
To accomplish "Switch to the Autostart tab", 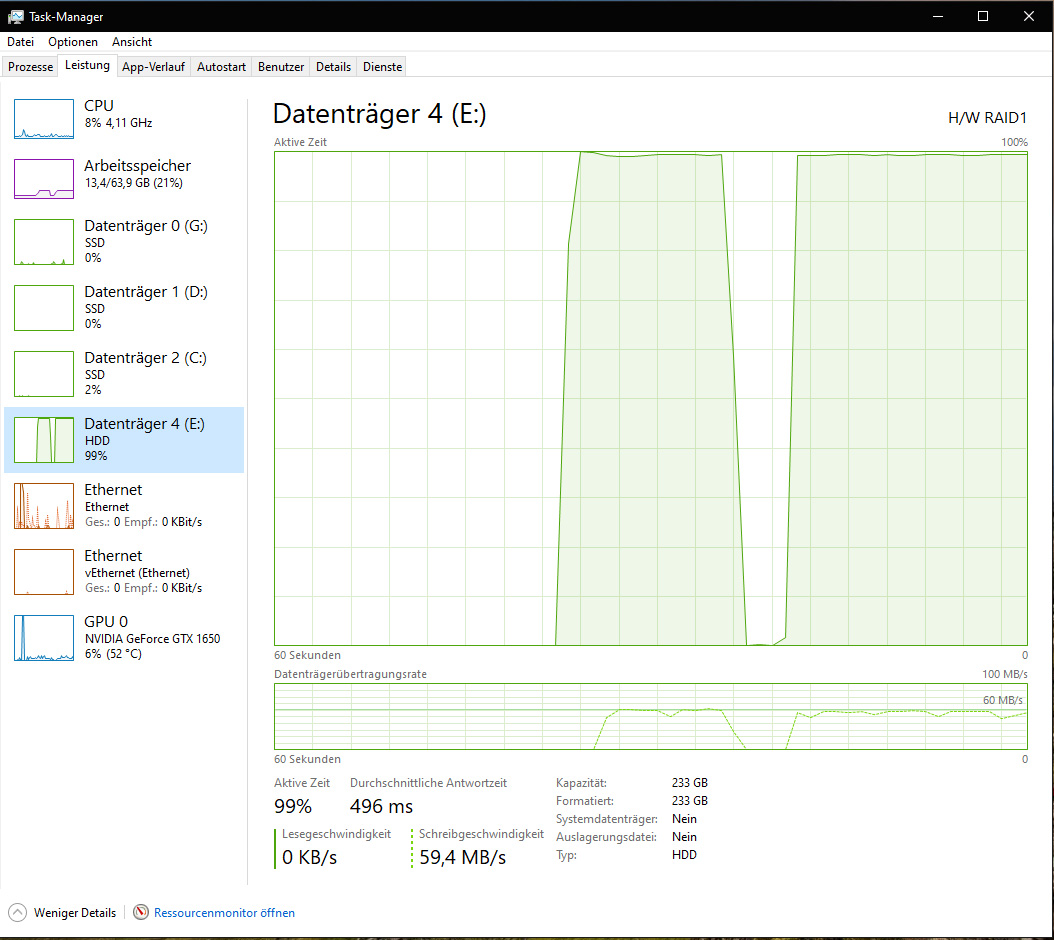I will (221, 67).
